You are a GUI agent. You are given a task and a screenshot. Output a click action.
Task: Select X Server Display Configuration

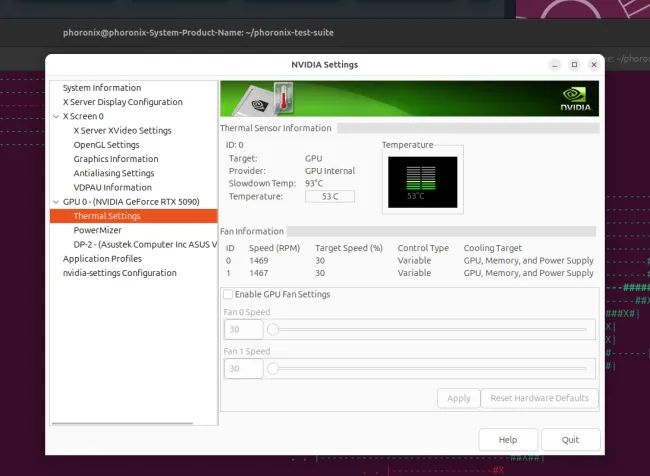click(x=122, y=102)
